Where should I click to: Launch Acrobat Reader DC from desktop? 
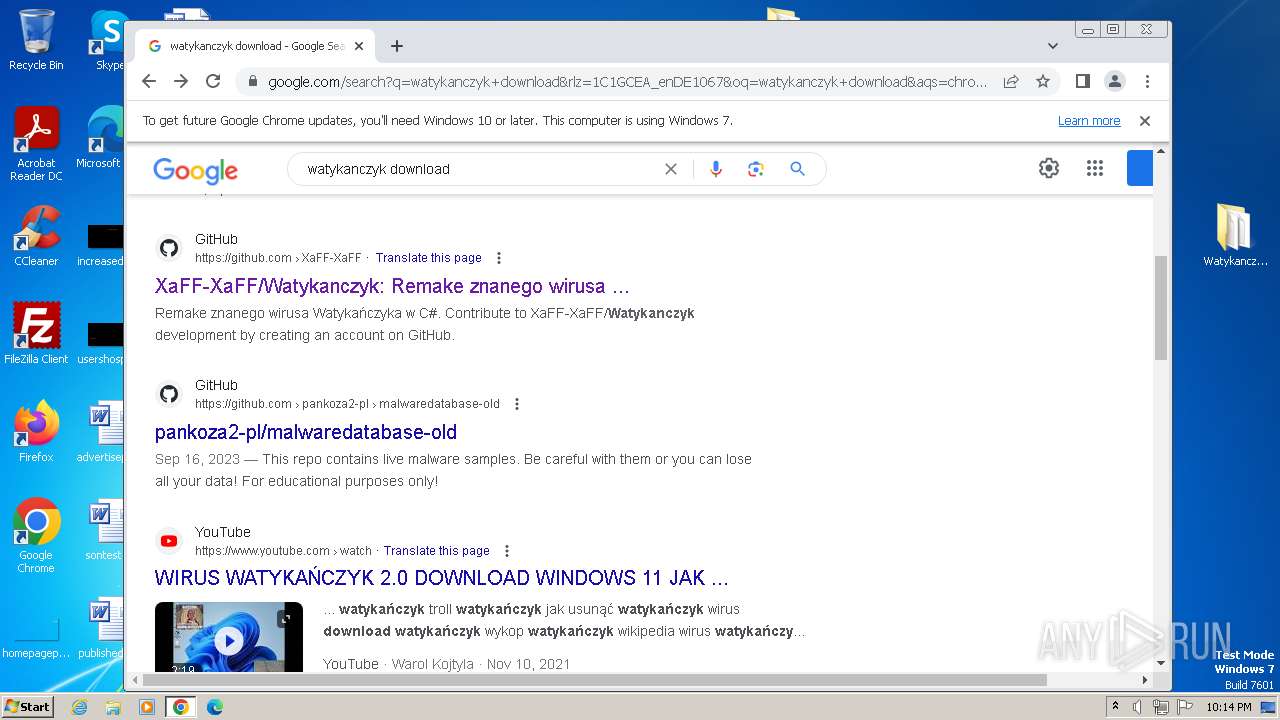click(36, 144)
